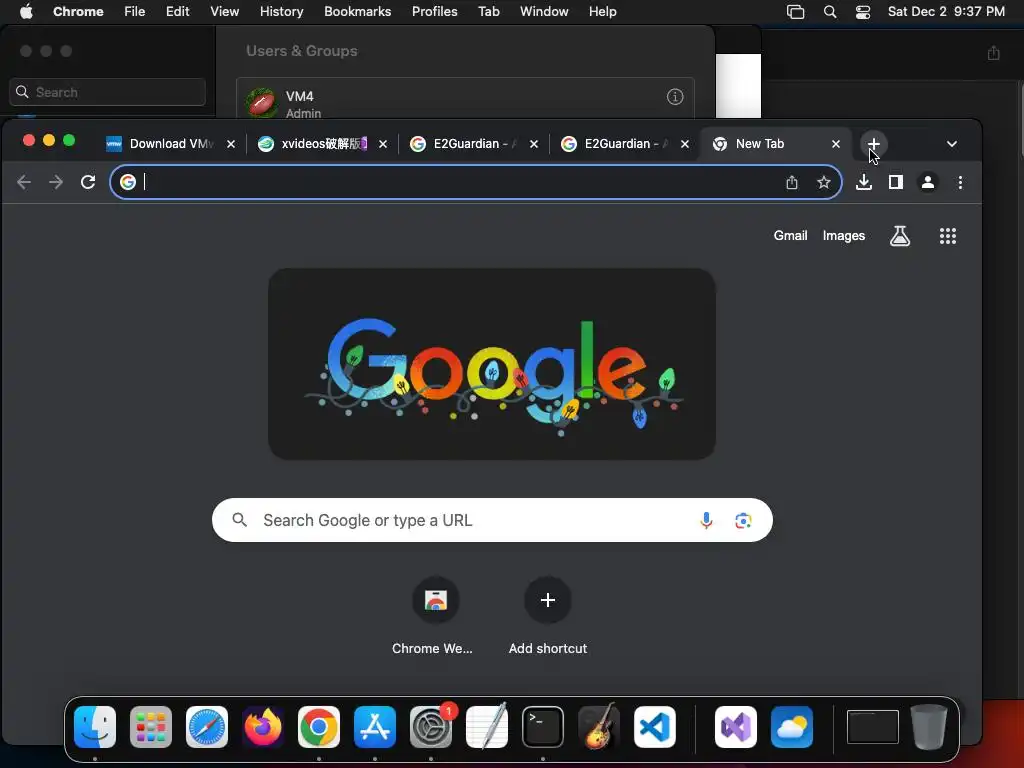Image resolution: width=1024 pixels, height=768 pixels.
Task: Open the Bookmarks menu
Action: 357,11
